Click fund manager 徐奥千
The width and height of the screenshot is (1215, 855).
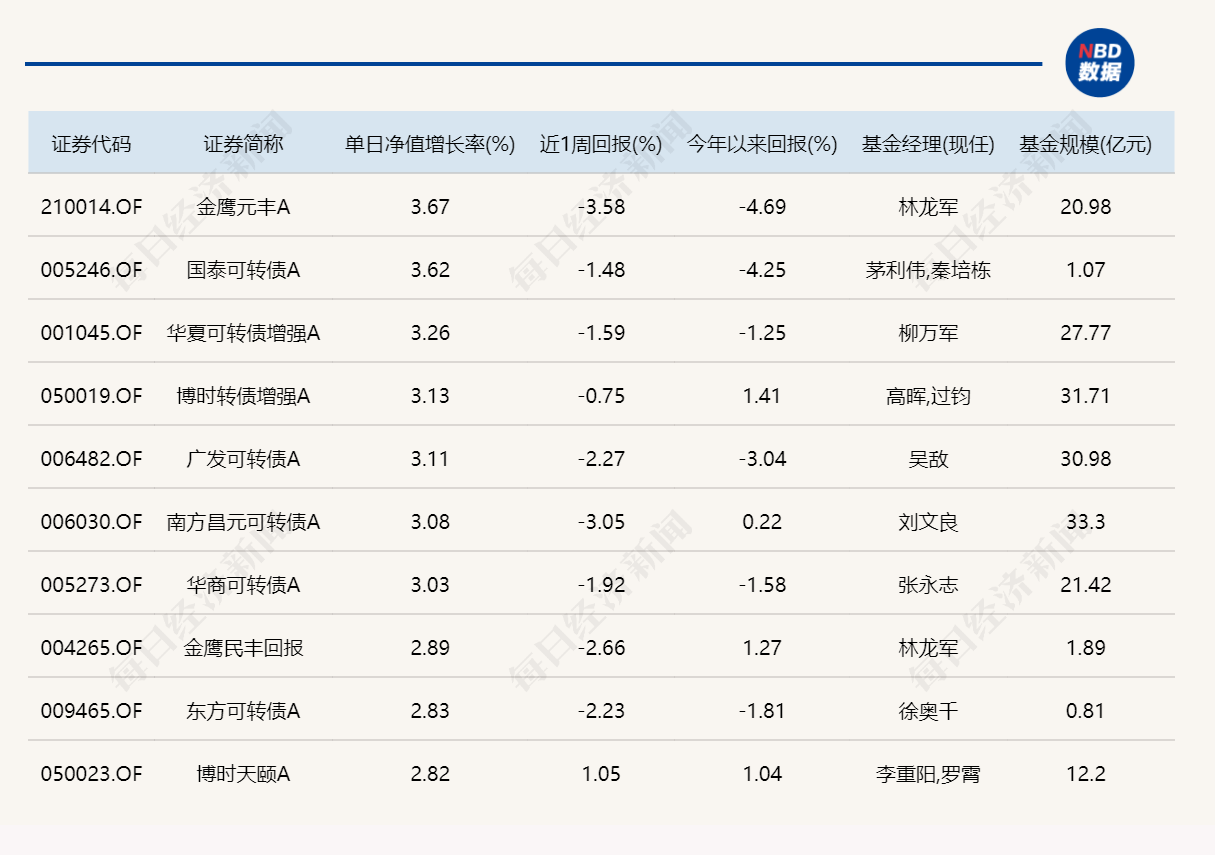[928, 711]
